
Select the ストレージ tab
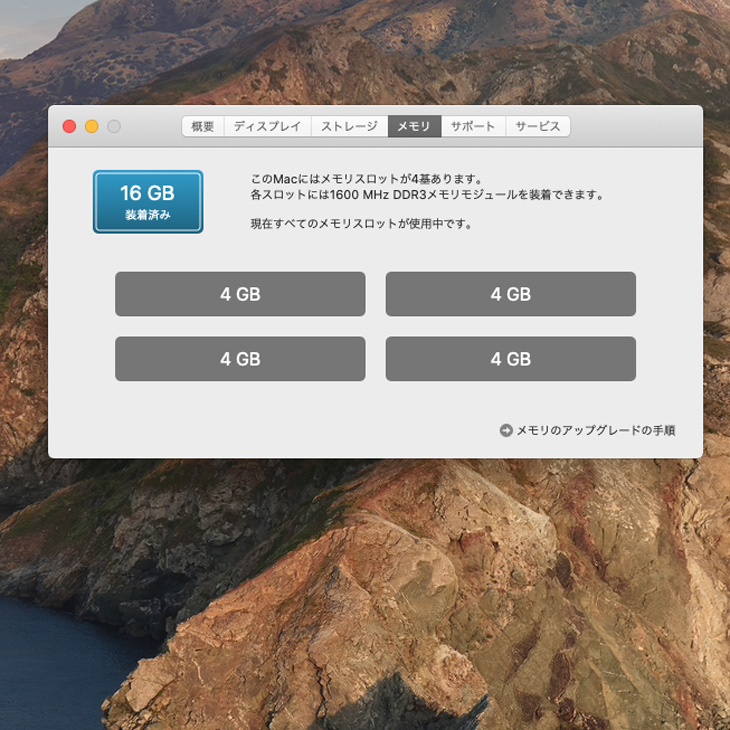[350, 126]
